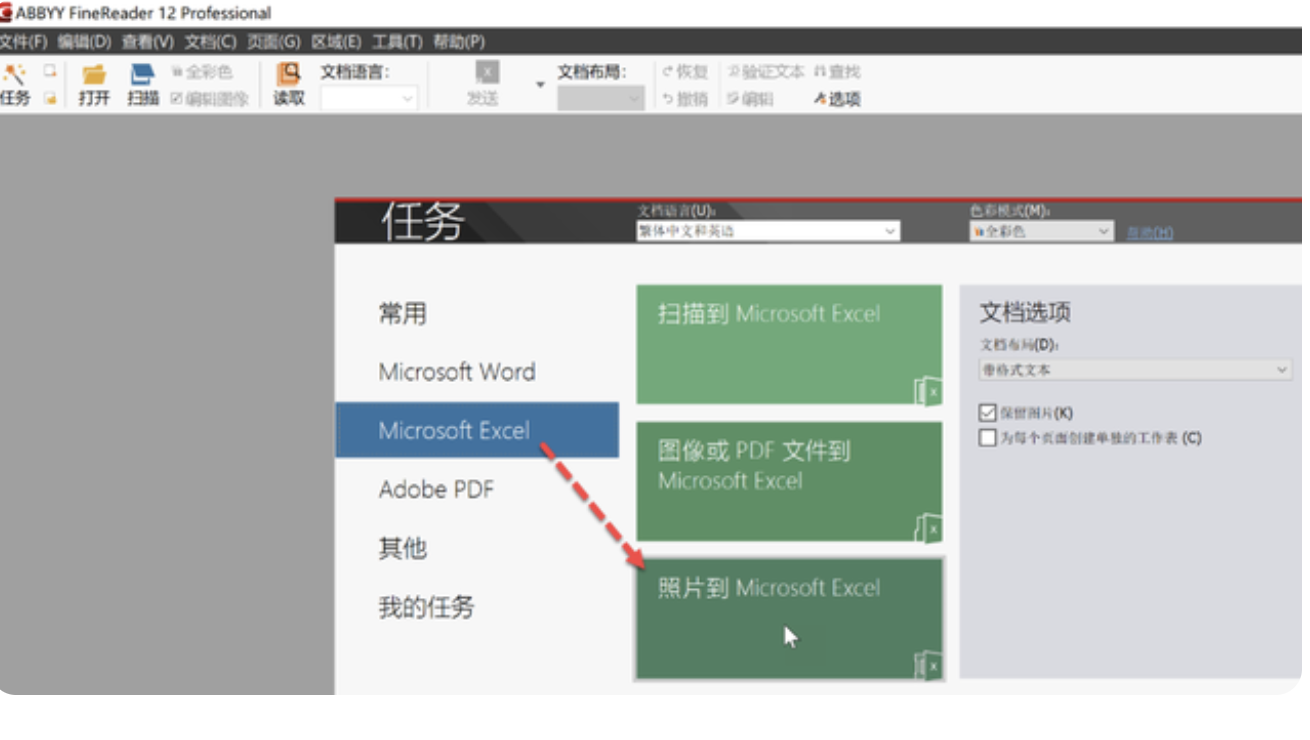Open the 文档布局(D) dropdown in 文档选项

[x=1135, y=370]
